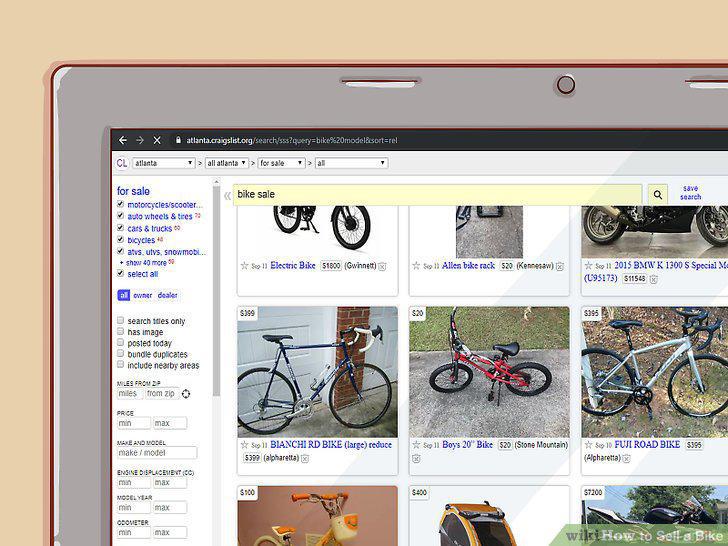Enable search titles only
Screen dimensions: 728x546
(120, 320)
